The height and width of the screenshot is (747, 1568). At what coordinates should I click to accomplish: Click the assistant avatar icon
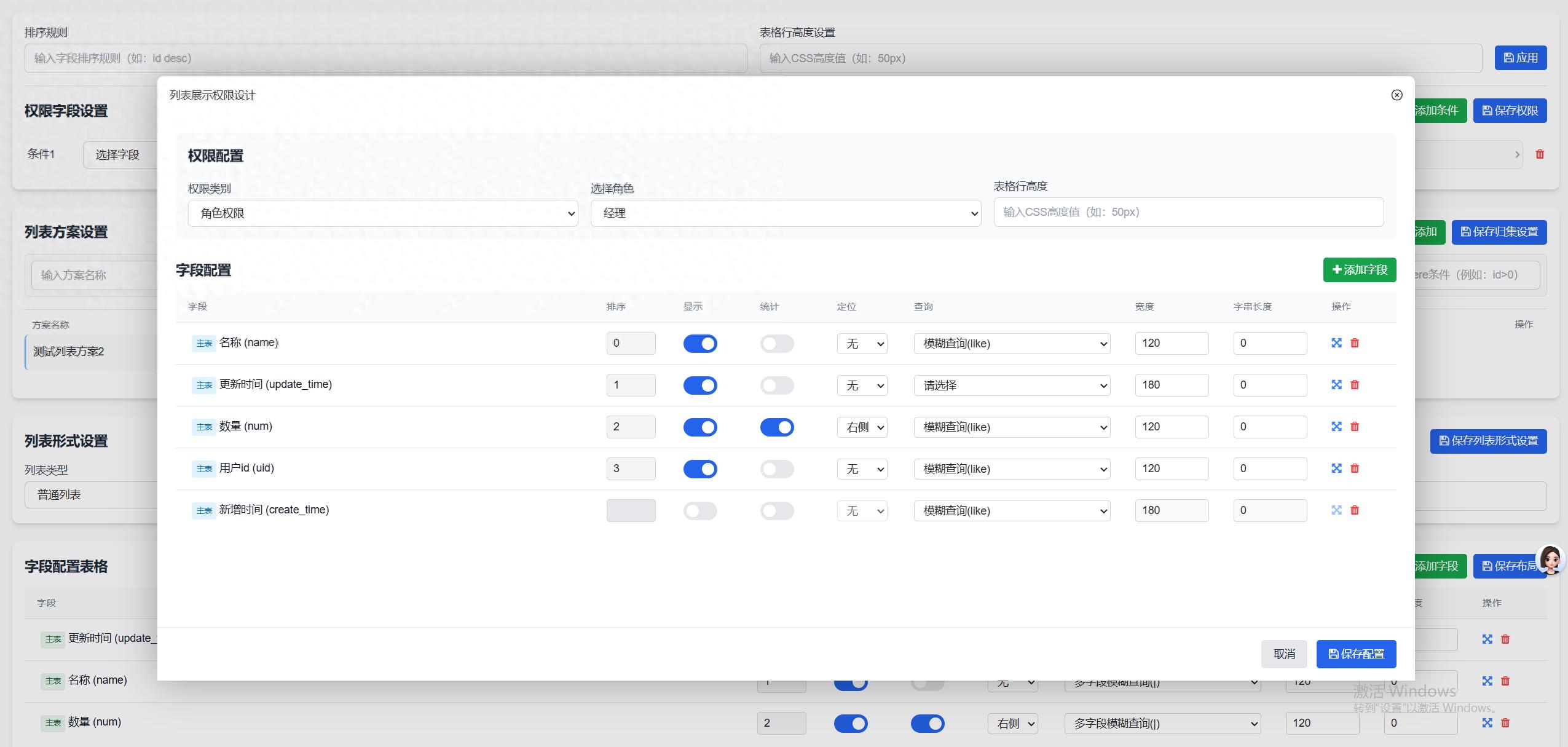[x=1550, y=560]
